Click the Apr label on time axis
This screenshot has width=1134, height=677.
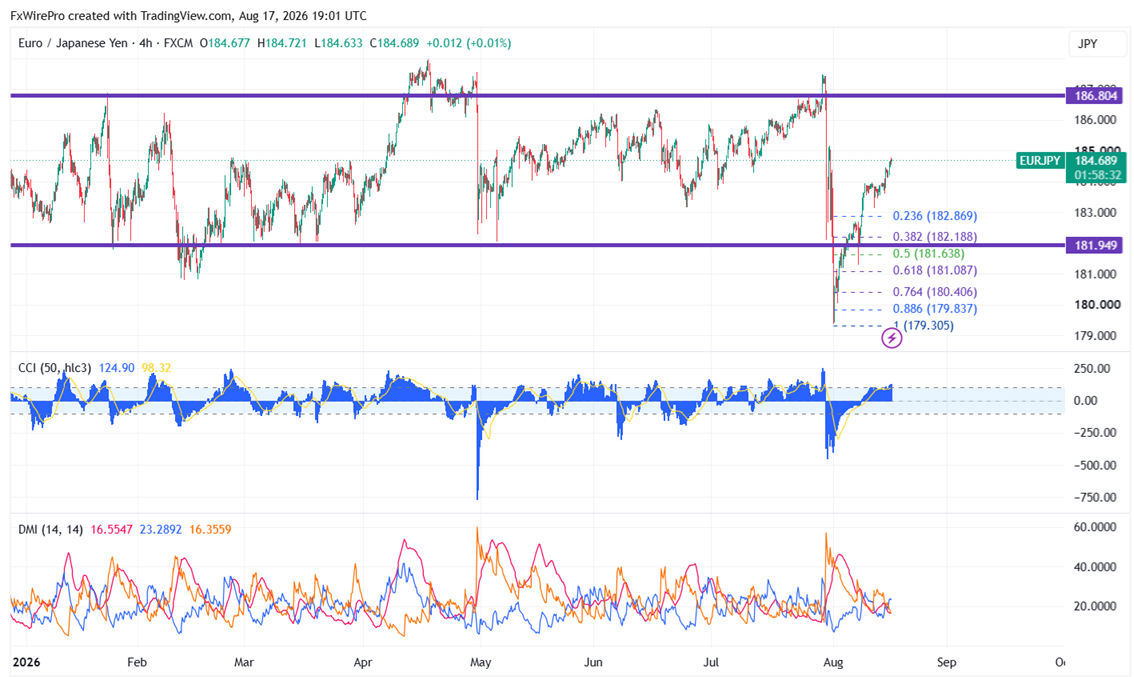tap(362, 662)
